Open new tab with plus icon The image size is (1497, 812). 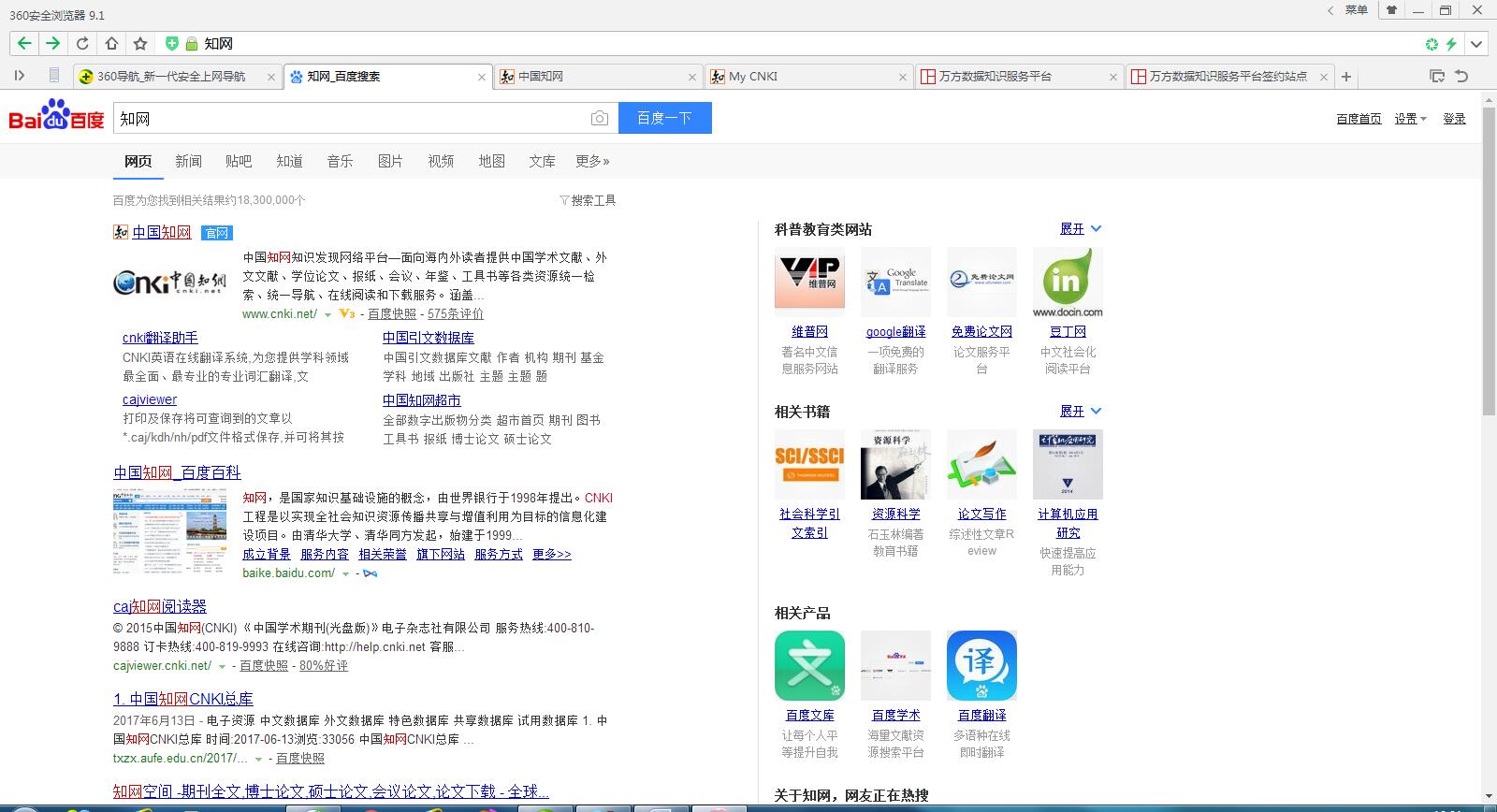point(1346,77)
